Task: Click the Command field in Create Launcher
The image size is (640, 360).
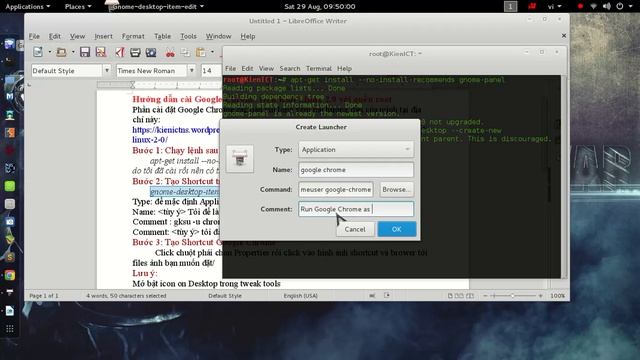Action: click(336, 189)
